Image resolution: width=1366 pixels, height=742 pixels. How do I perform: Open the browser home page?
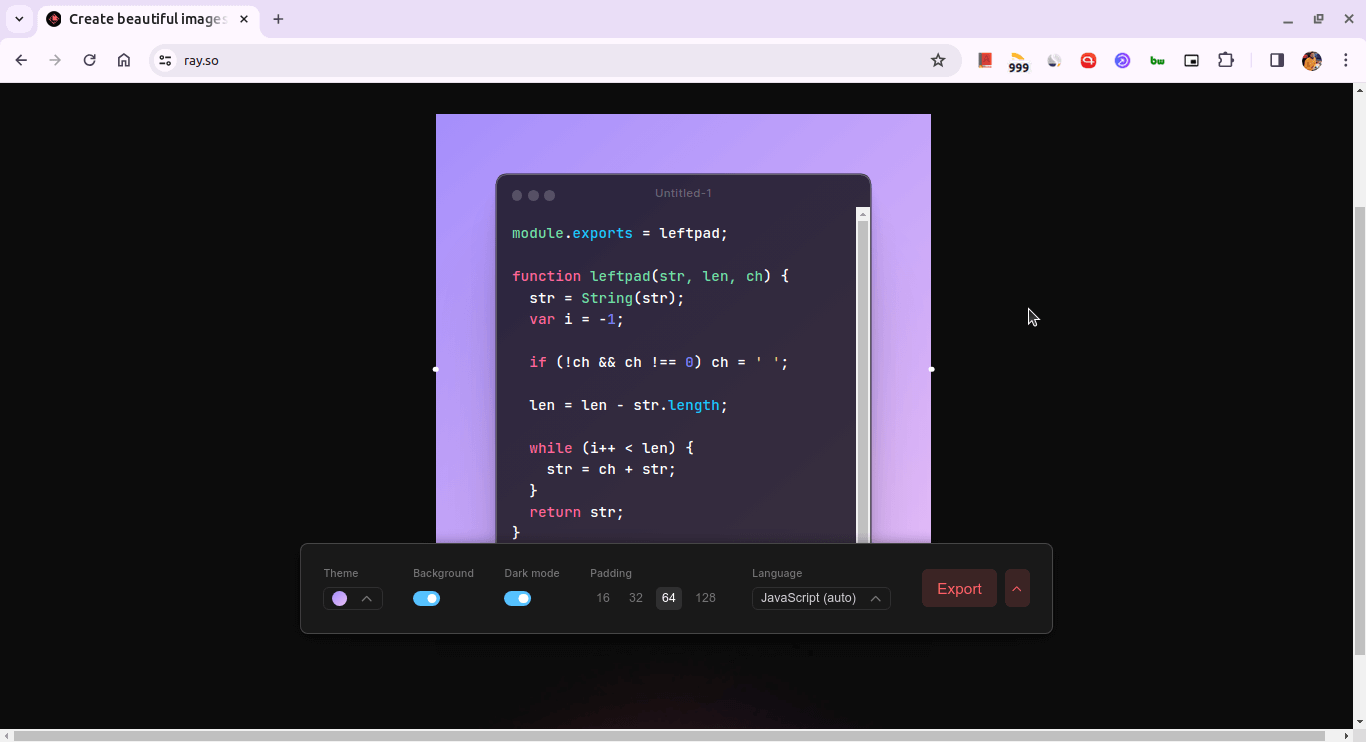coord(124,60)
